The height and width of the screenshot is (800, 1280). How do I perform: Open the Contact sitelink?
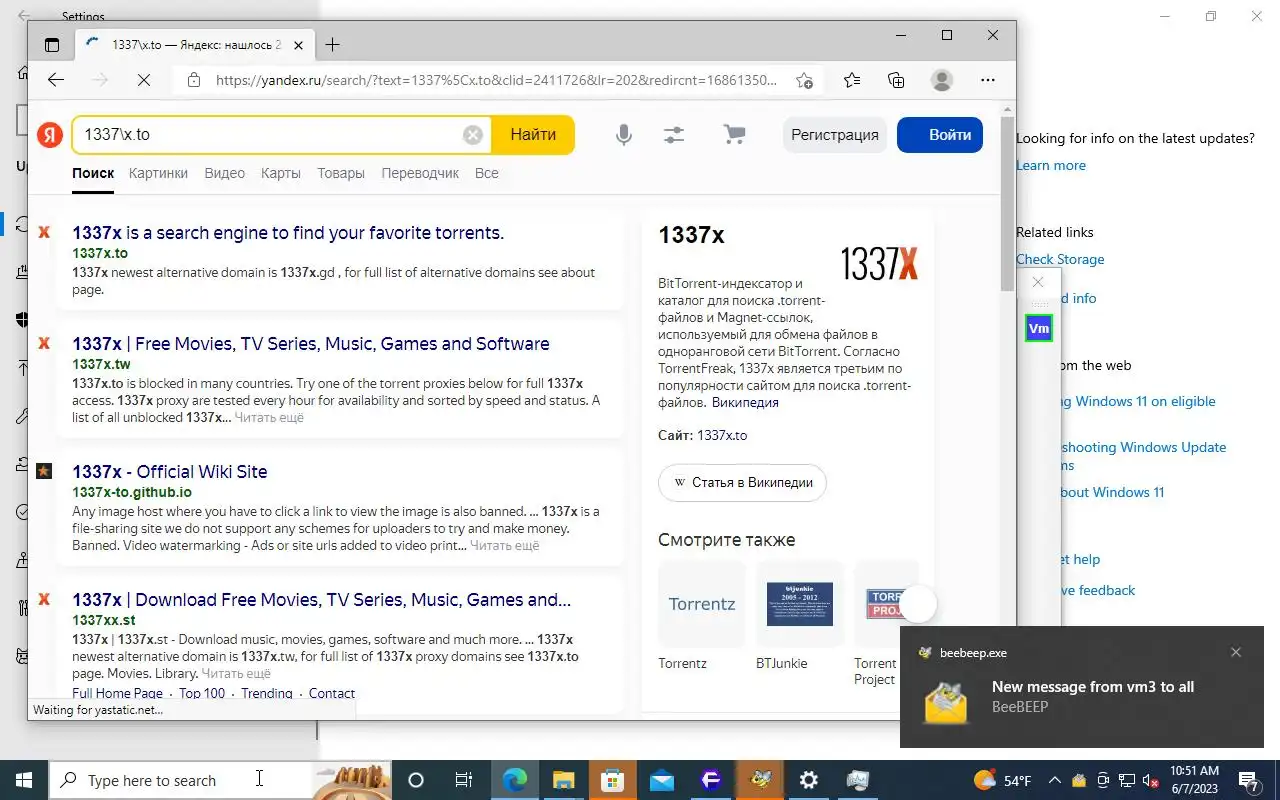point(332,693)
